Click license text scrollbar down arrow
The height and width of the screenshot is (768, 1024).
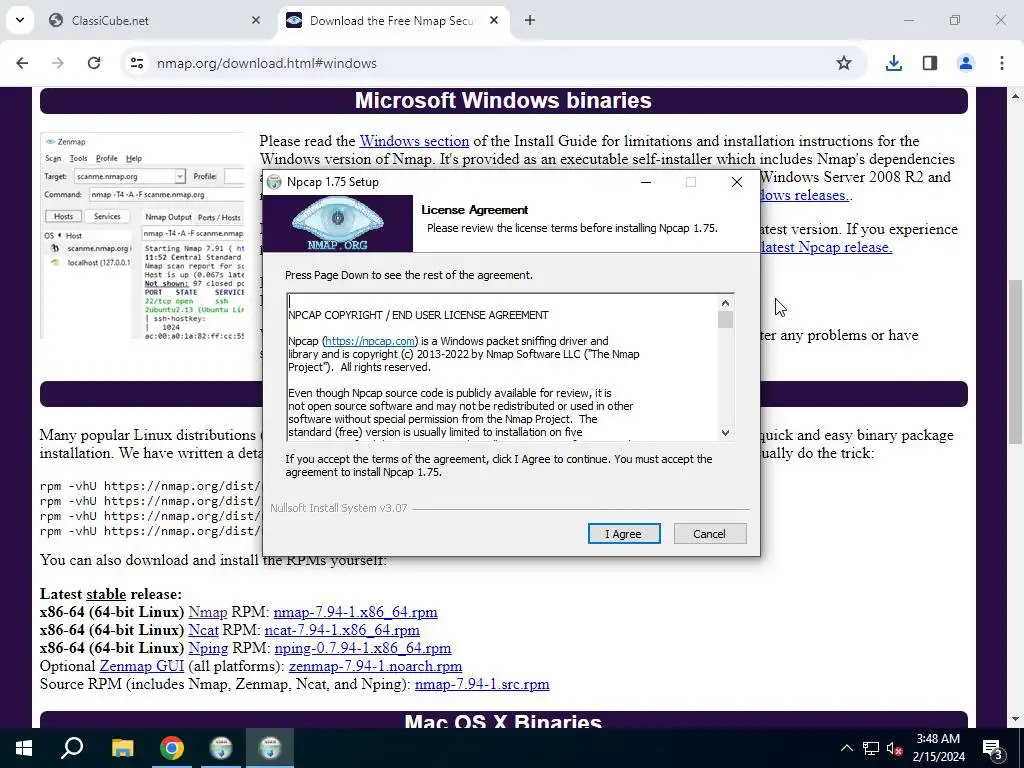pyautogui.click(x=726, y=432)
